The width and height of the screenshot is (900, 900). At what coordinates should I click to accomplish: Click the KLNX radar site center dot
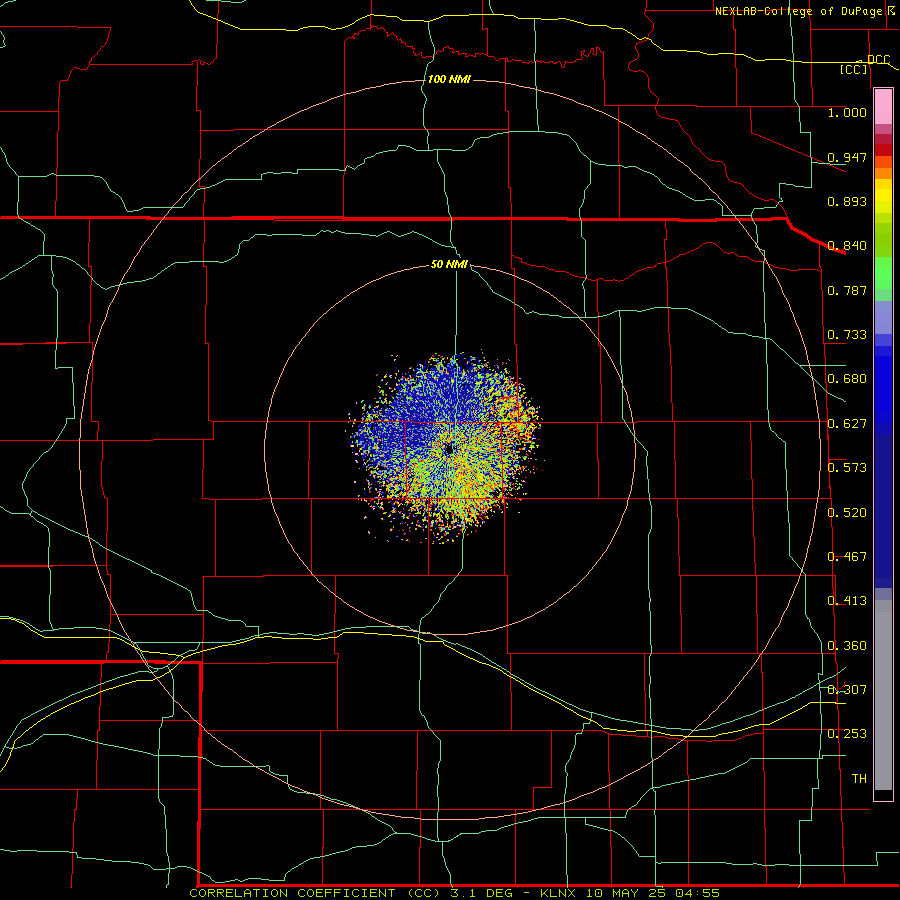pos(449,449)
